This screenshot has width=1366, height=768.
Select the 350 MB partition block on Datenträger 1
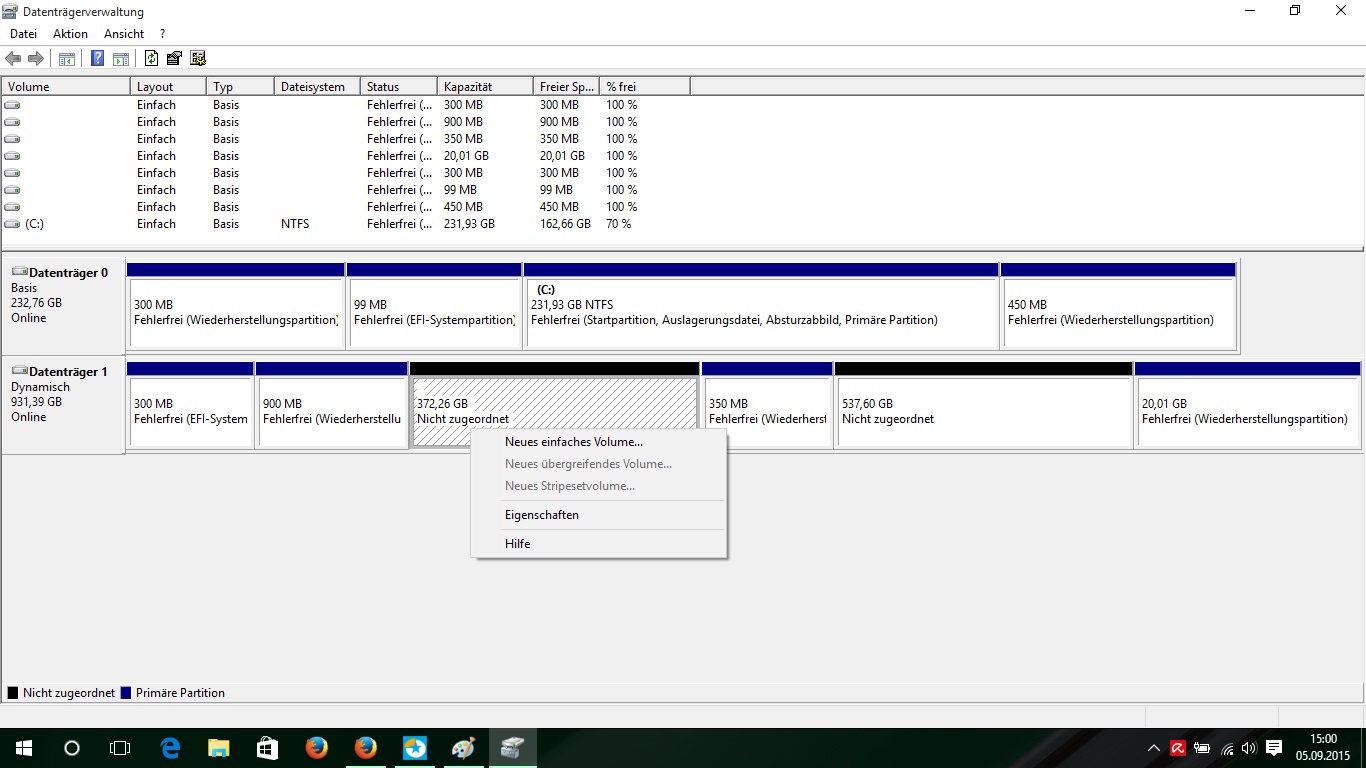[x=767, y=404]
